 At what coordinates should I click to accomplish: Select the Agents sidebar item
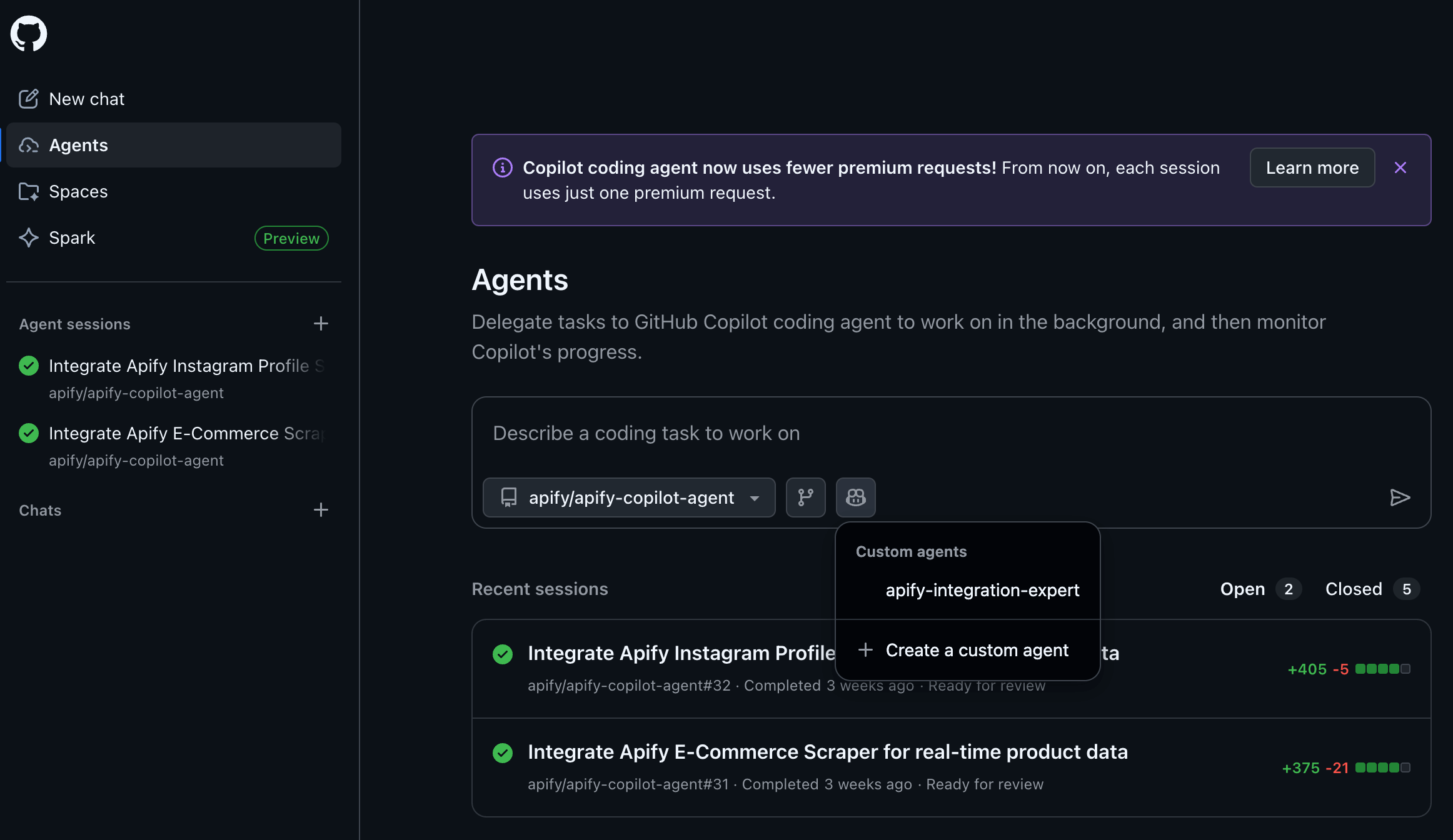(x=78, y=144)
